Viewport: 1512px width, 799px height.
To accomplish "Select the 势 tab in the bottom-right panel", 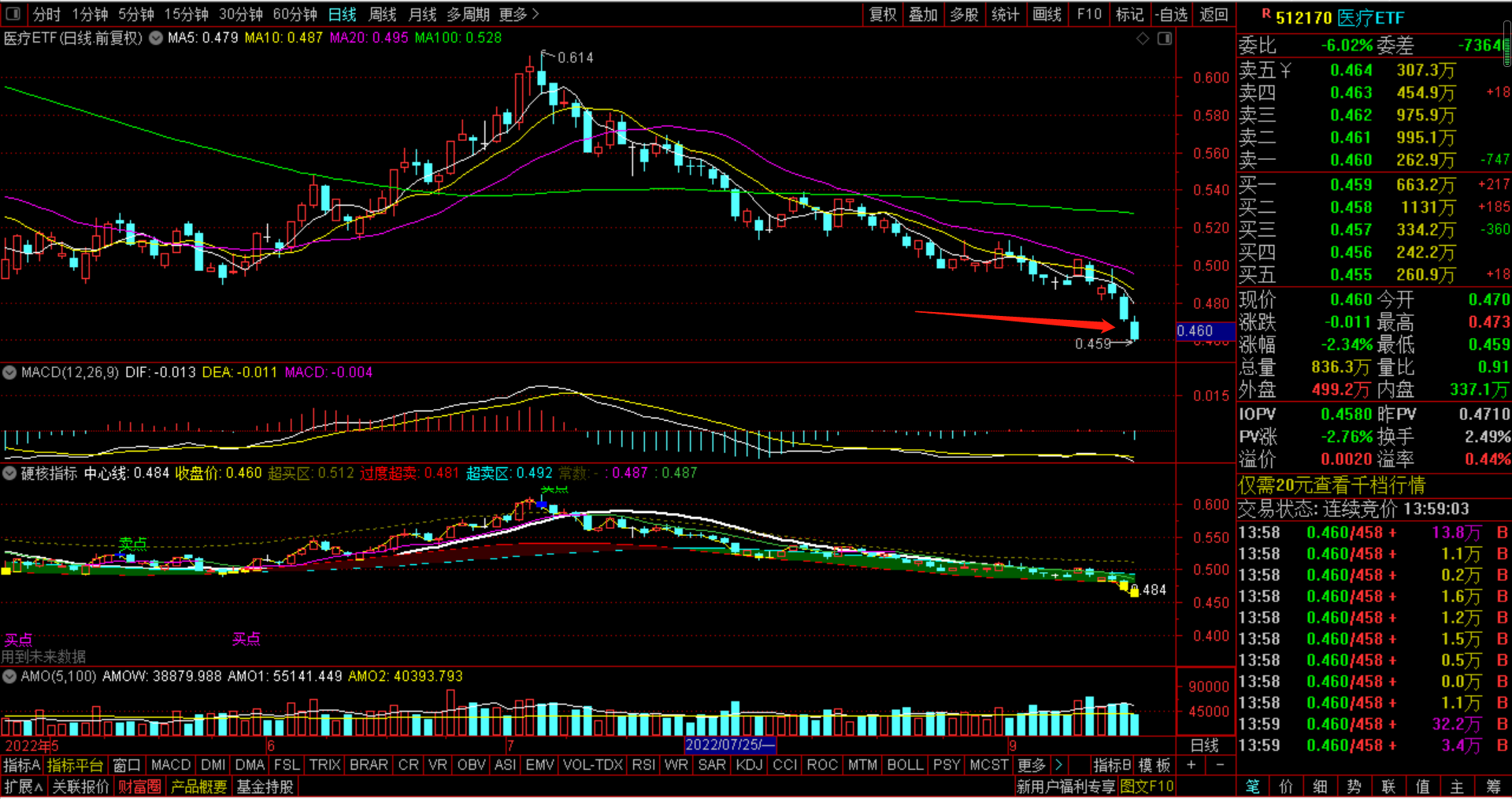I will [x=1354, y=786].
